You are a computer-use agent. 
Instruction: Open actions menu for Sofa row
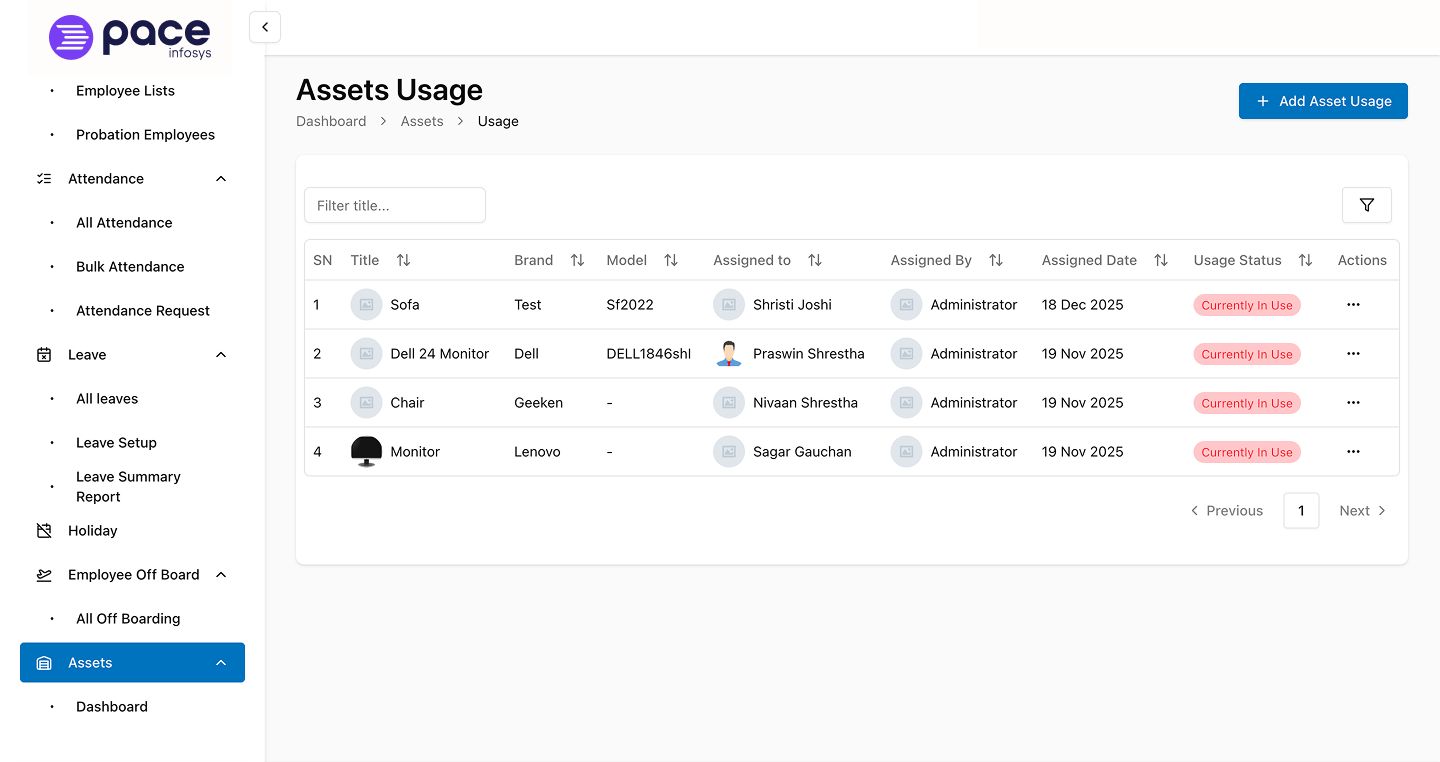click(1353, 305)
